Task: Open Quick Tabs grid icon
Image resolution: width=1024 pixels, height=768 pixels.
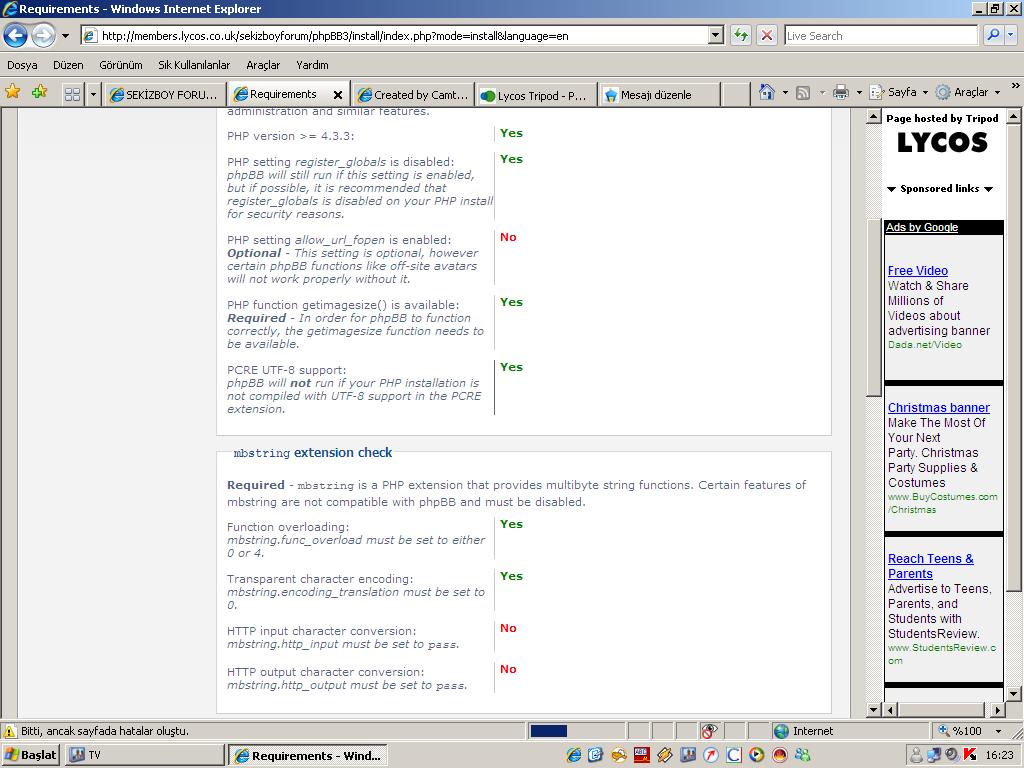Action: [x=72, y=95]
